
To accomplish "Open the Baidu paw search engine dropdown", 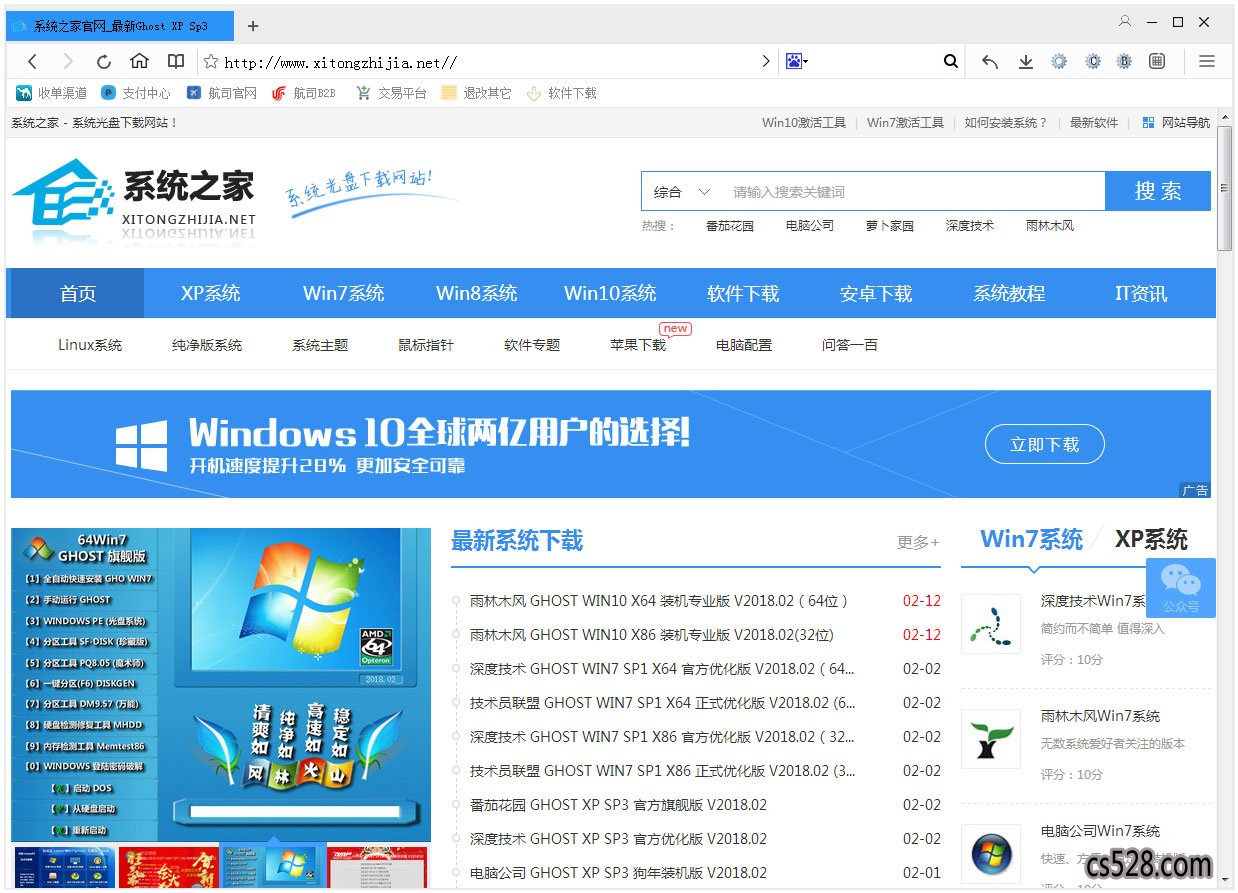I will click(x=797, y=62).
